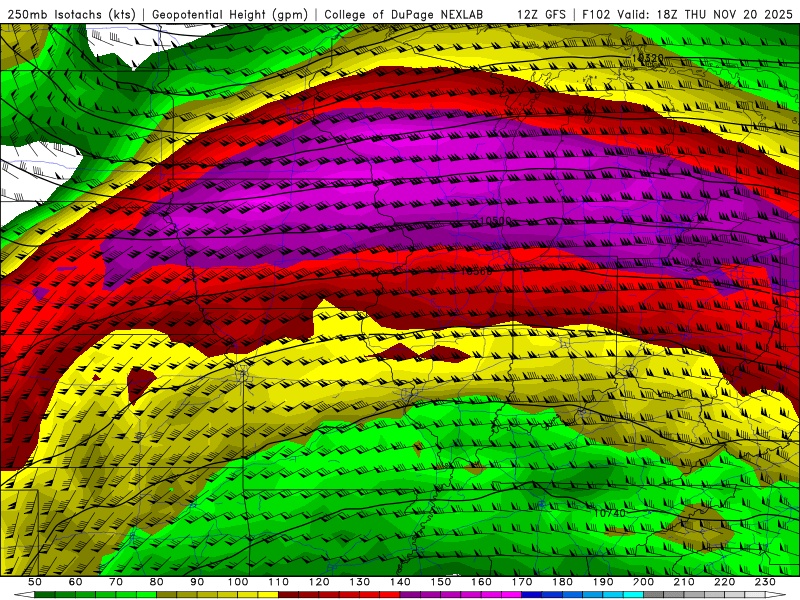Click the 220 knot legend value
The image size is (800, 600).
[x=724, y=582]
